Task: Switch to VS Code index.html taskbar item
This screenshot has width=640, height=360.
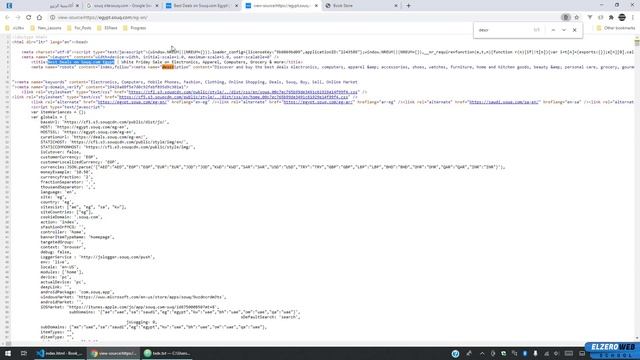Action: pyautogui.click(x=60, y=353)
